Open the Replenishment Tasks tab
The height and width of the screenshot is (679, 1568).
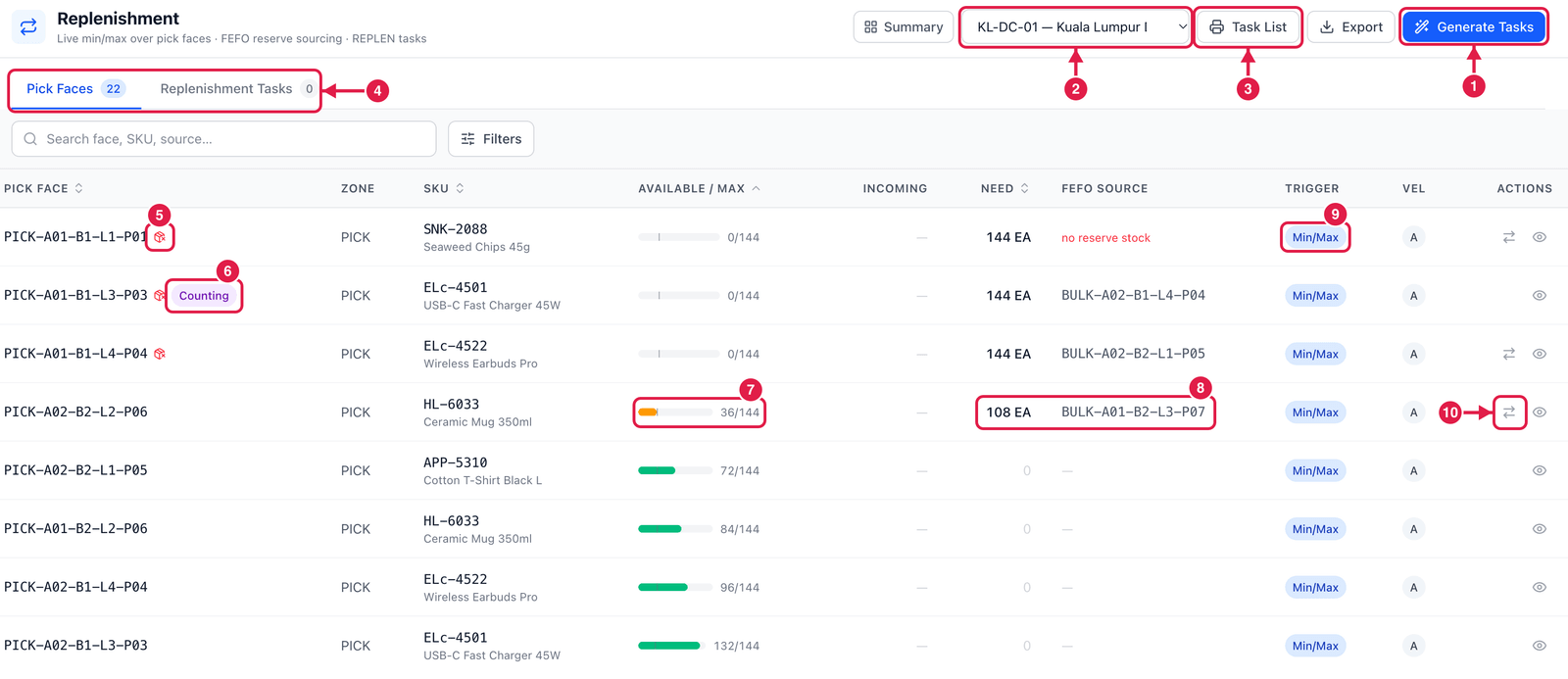pos(236,89)
